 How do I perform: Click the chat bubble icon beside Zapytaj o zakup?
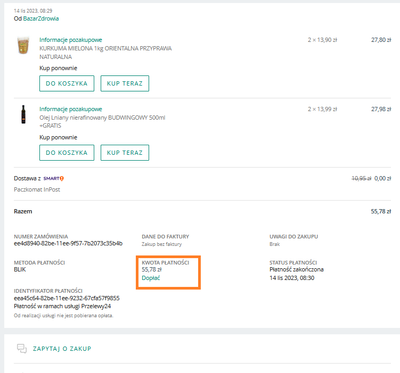(x=22, y=349)
